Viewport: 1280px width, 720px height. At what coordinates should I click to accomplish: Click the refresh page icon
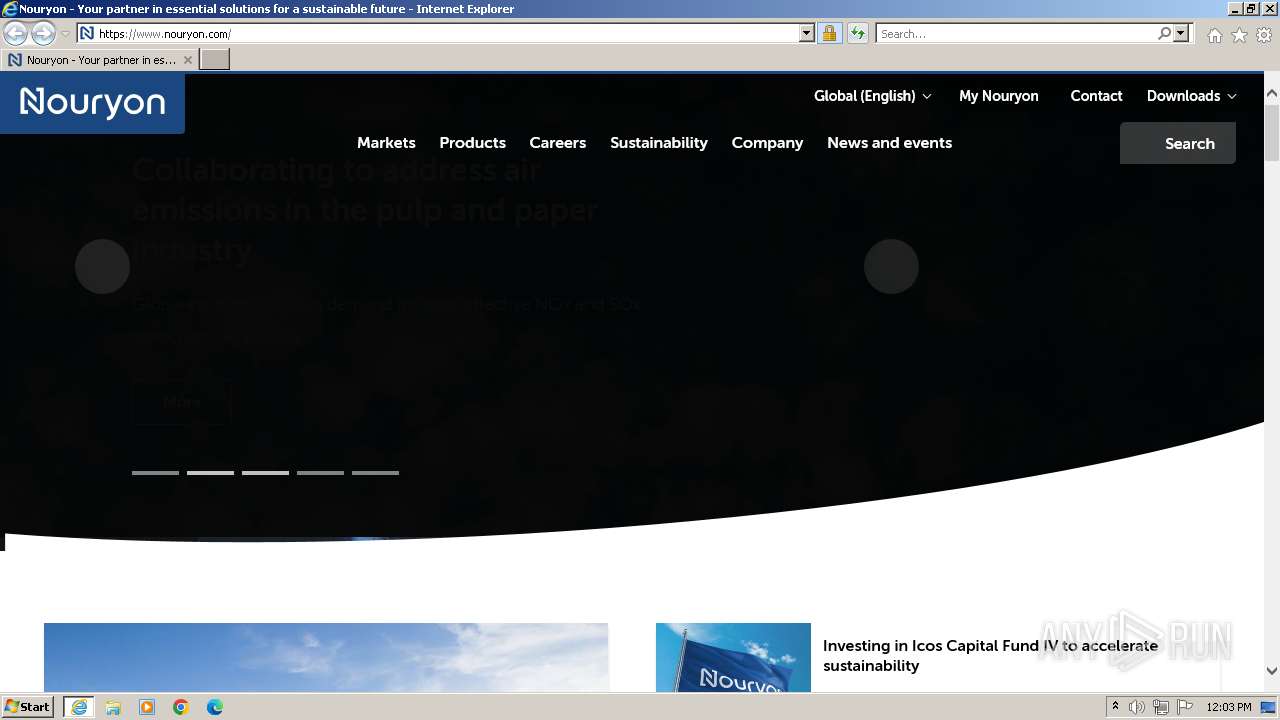[857, 34]
